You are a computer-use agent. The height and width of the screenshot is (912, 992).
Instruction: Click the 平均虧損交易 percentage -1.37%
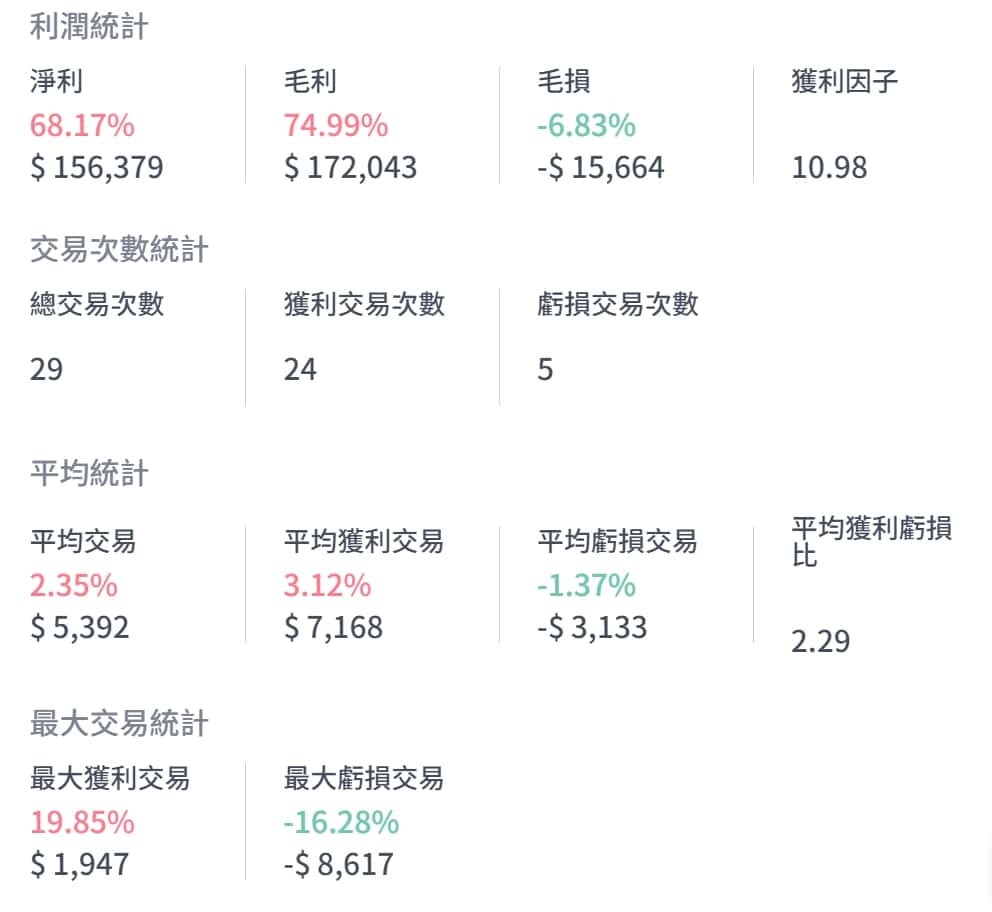[x=586, y=585]
